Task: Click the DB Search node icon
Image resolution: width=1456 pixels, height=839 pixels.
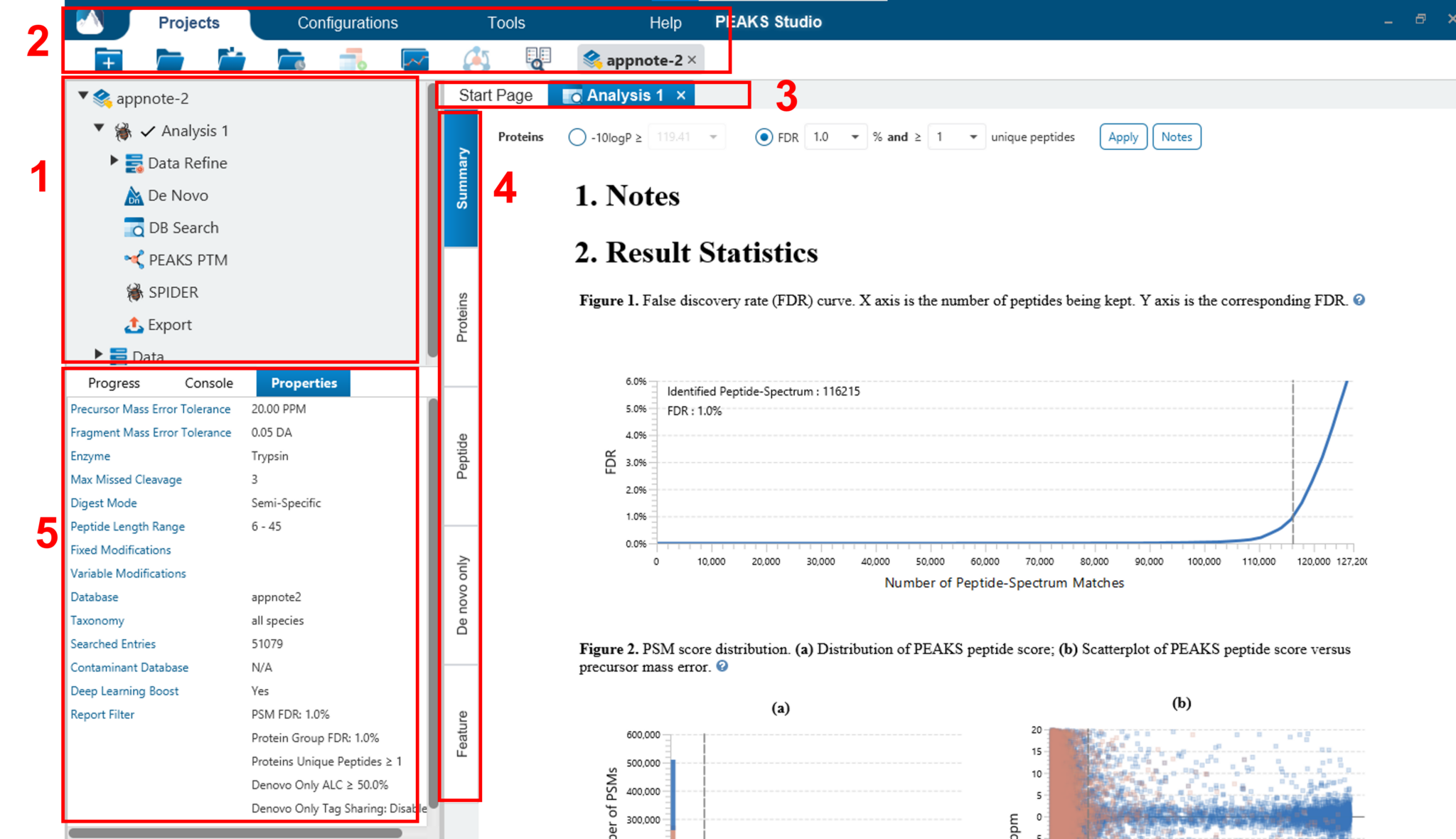Action: point(134,228)
